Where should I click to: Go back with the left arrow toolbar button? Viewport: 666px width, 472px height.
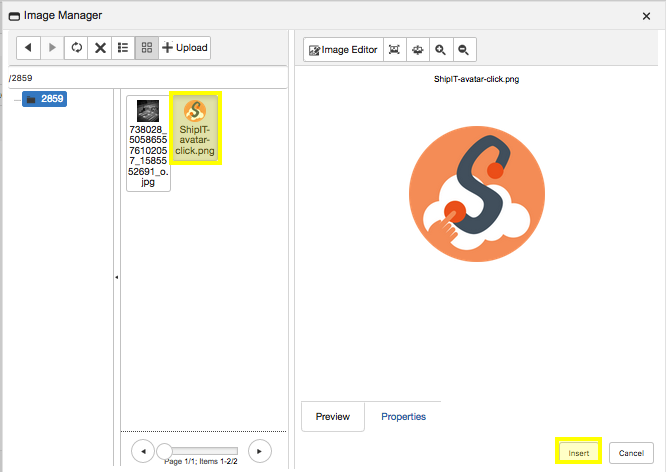[x=28, y=48]
